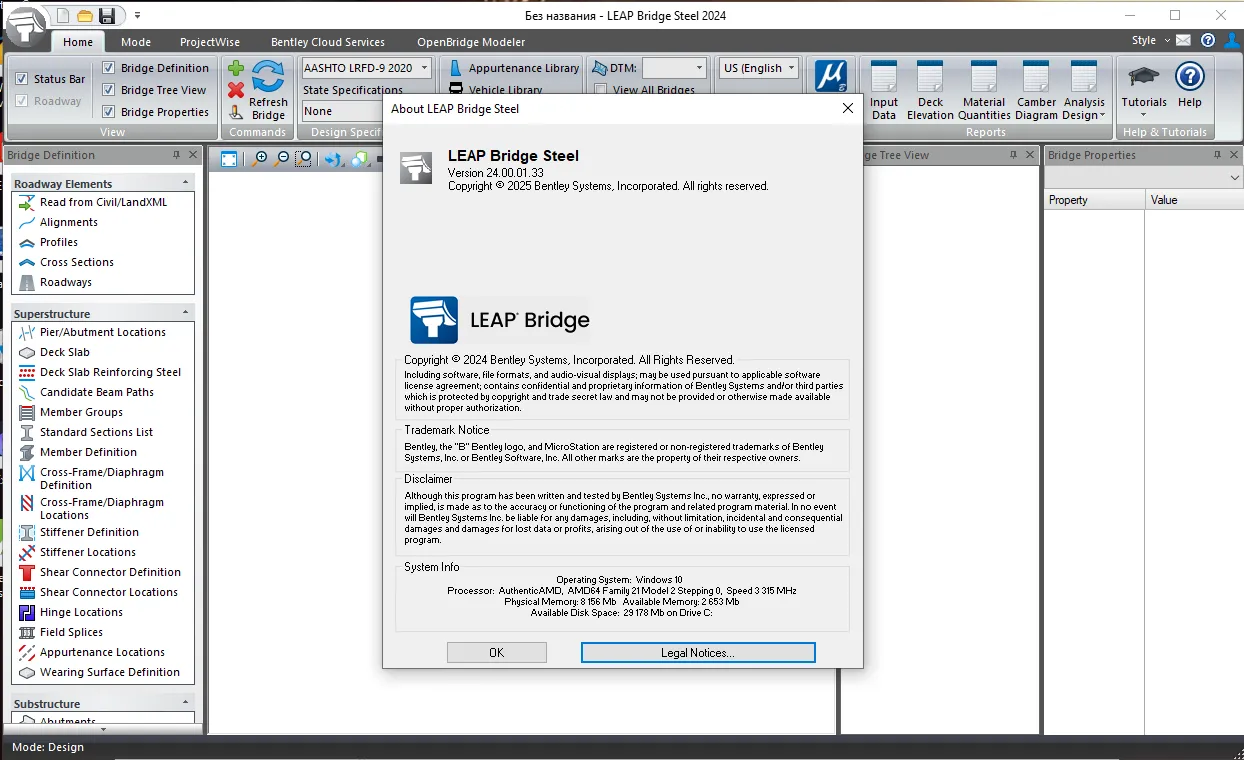
Task: Close the Bridge Properties panel
Action: coord(1234,155)
